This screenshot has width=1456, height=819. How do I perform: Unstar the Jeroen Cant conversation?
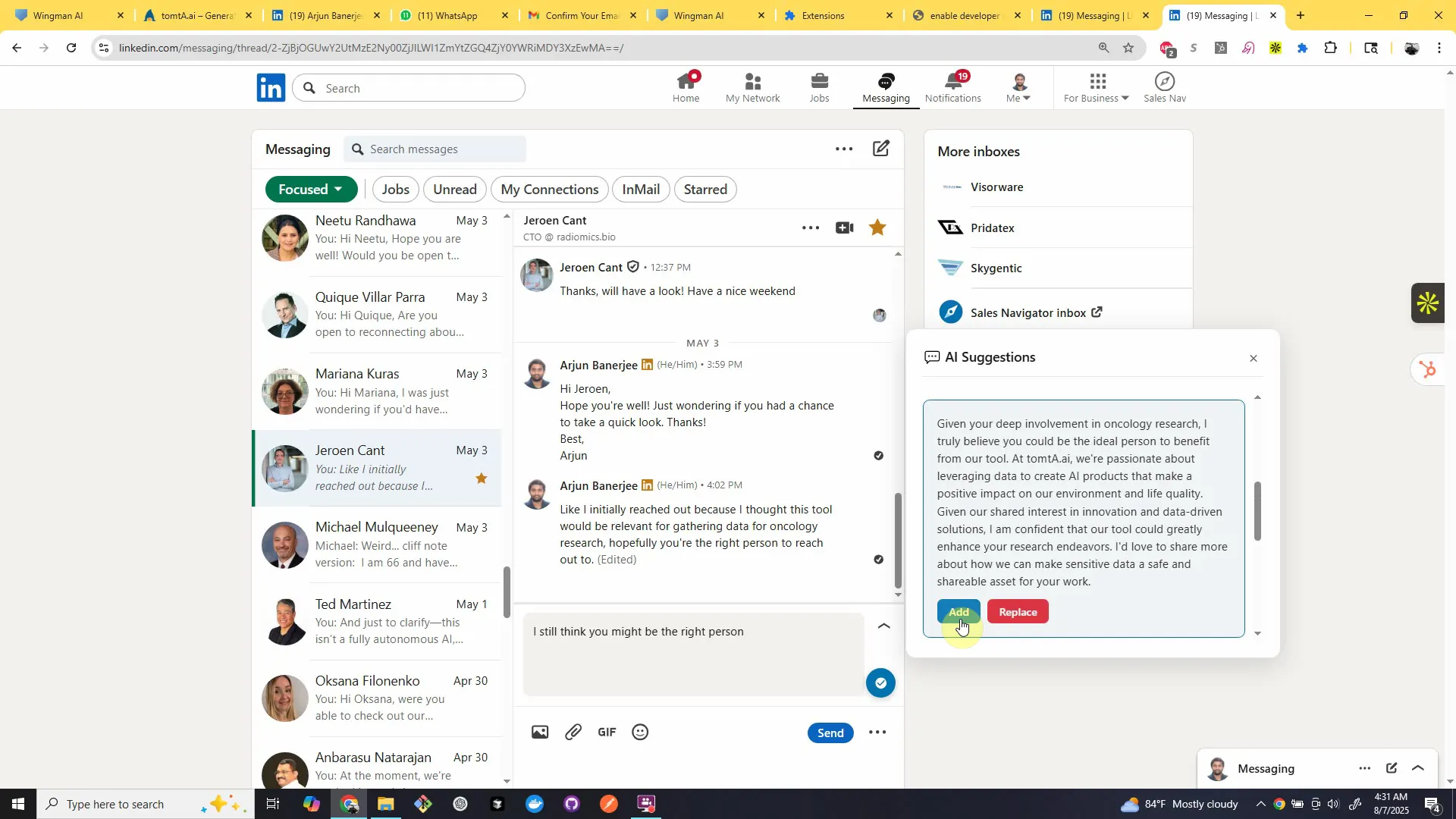click(x=877, y=227)
